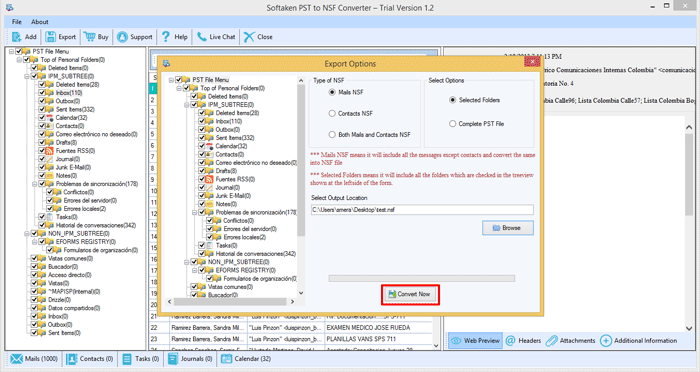Collapse NON_IPM_SUBTREE(0) in main tree
The width and height of the screenshot is (700, 372).
(x=27, y=234)
